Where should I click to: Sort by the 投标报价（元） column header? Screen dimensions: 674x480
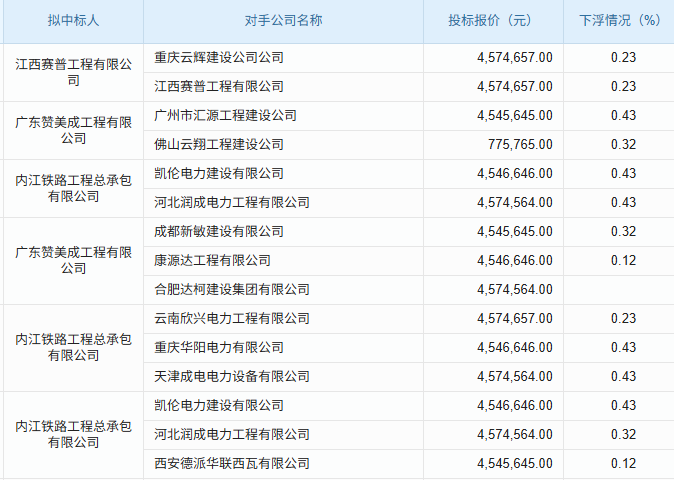[x=490, y=21]
